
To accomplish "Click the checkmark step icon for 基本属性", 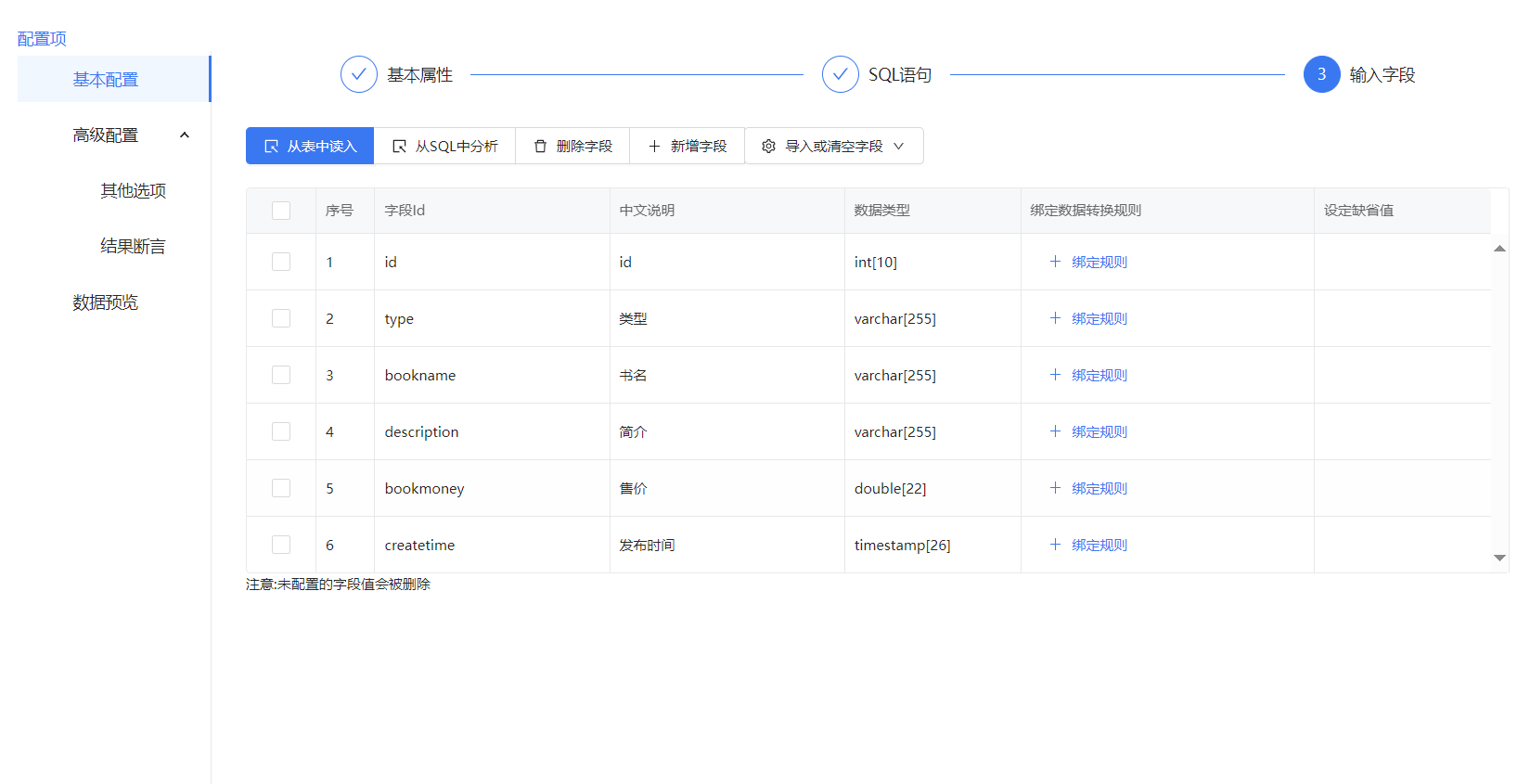I will (359, 74).
